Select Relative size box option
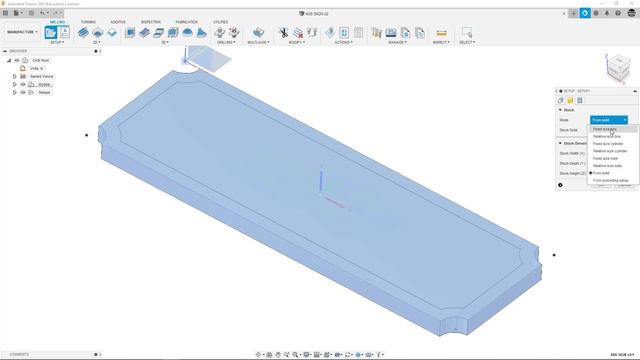 point(613,136)
